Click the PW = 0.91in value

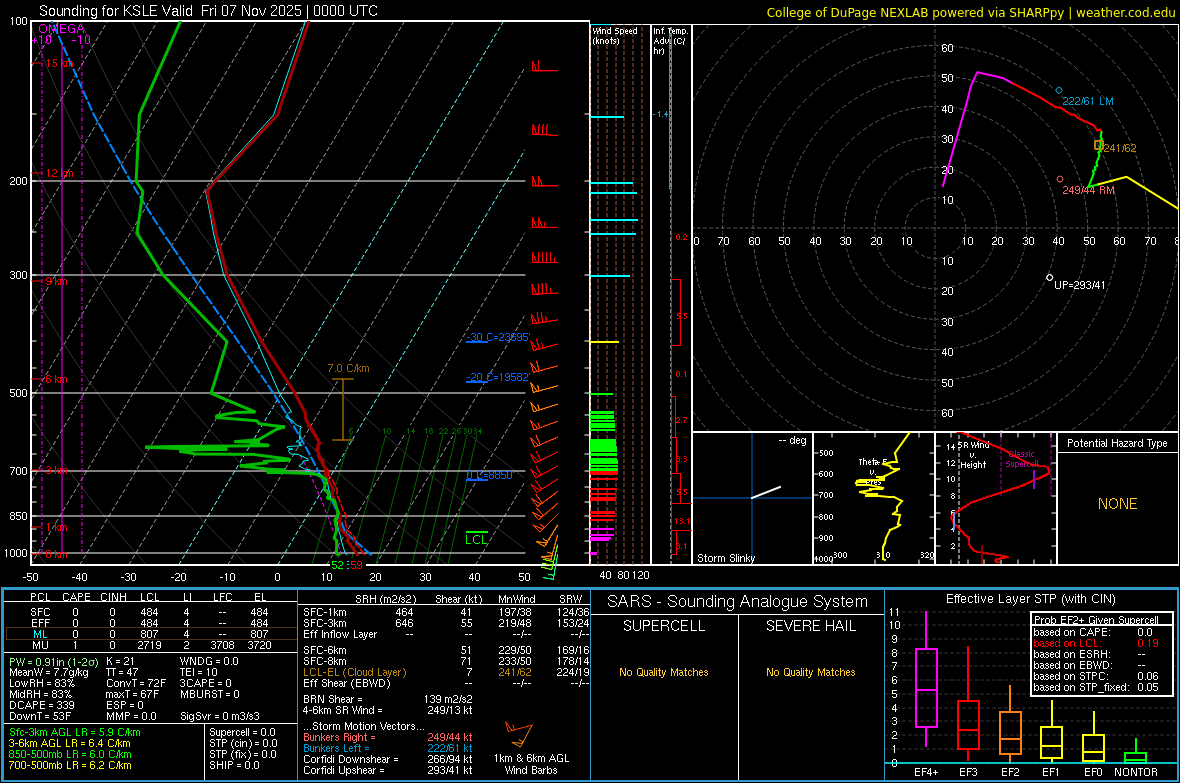(x=51, y=661)
